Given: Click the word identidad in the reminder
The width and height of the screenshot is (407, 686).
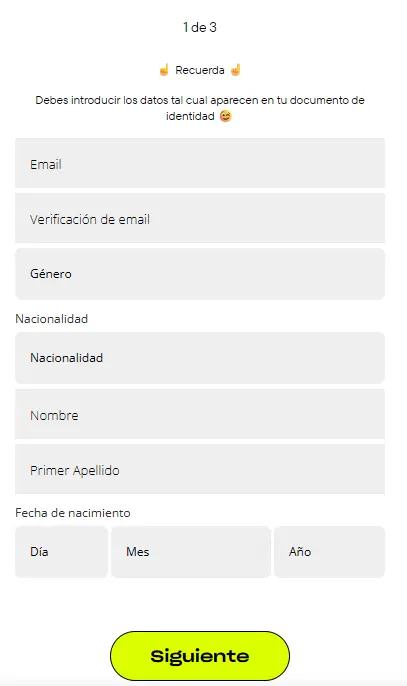Looking at the screenshot, I should (x=190, y=116).
